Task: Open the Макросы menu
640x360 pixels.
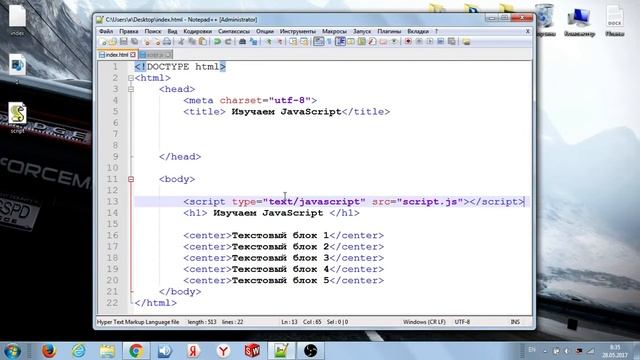Action: pyautogui.click(x=334, y=31)
